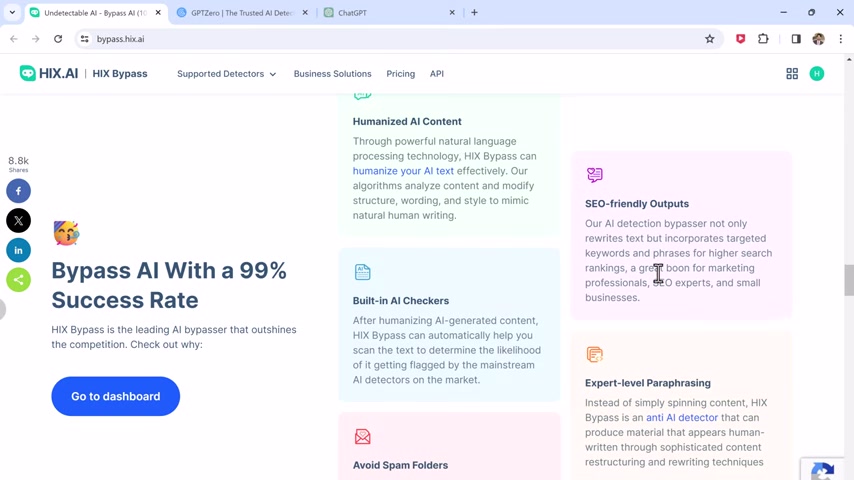The image size is (854, 480).
Task: Share page on X (Twitter)
Action: coord(19,221)
